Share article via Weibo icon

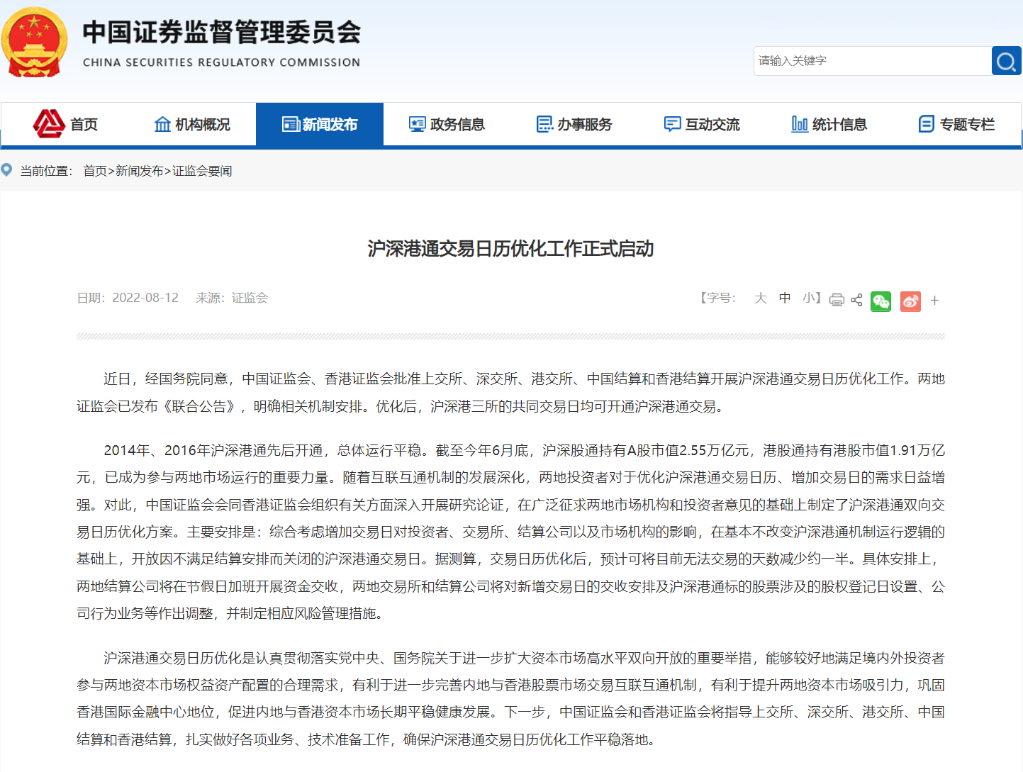[x=910, y=300]
